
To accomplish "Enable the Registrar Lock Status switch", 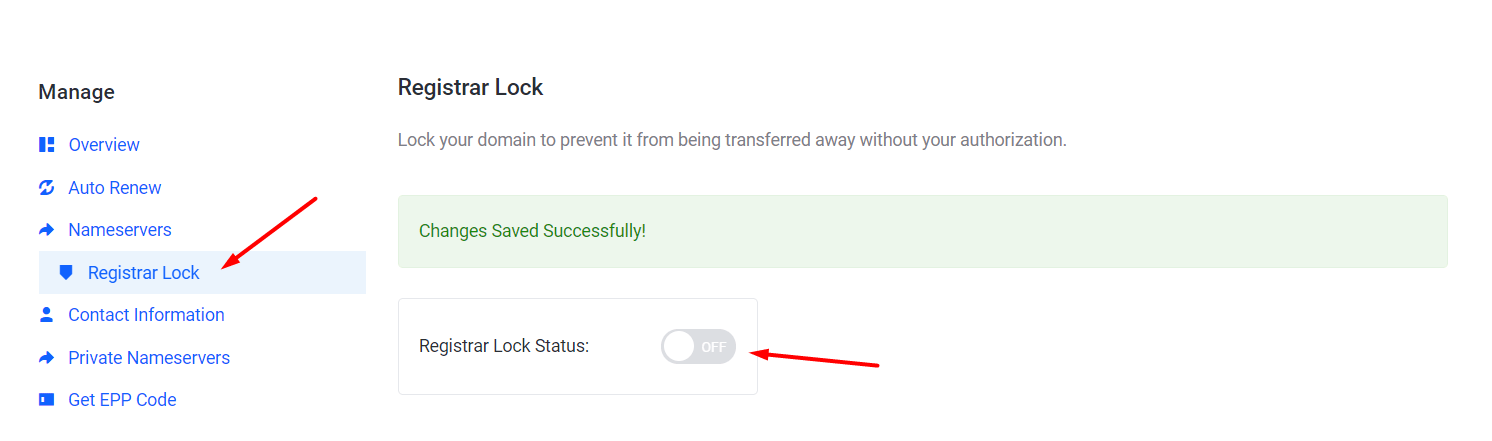I will (698, 347).
